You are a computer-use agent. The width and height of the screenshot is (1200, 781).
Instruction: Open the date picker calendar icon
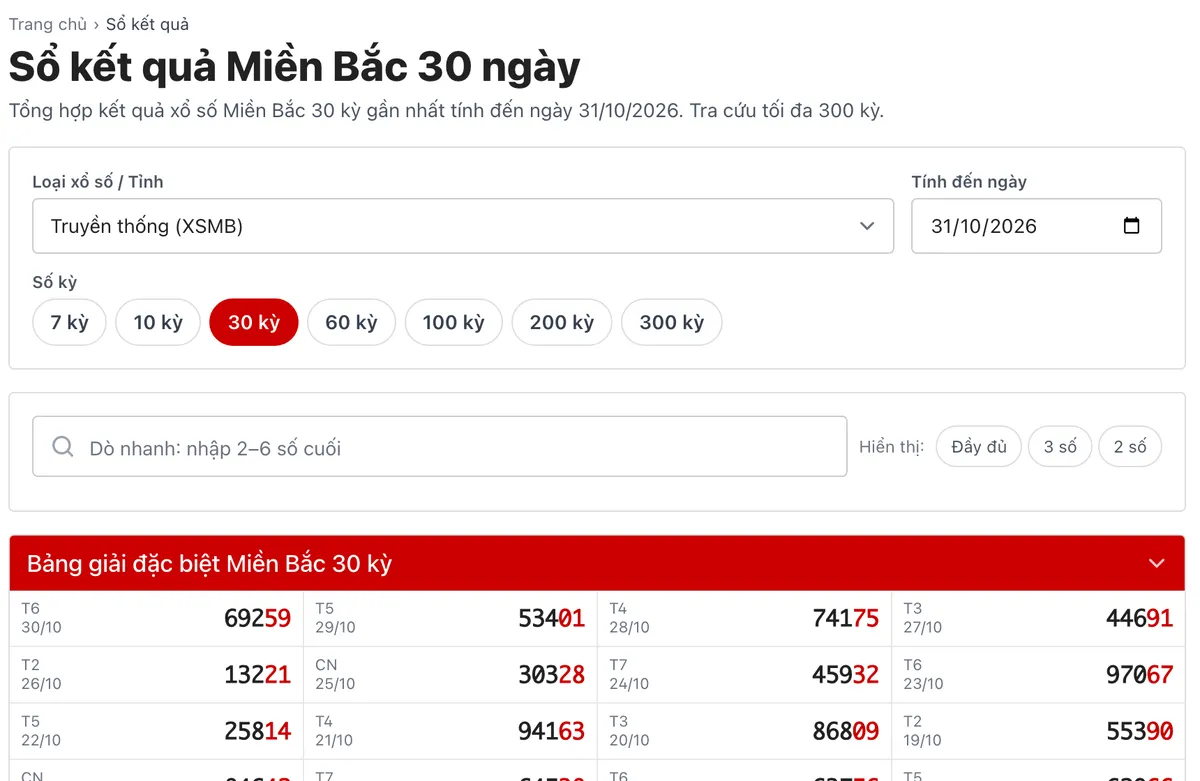[x=1131, y=226]
